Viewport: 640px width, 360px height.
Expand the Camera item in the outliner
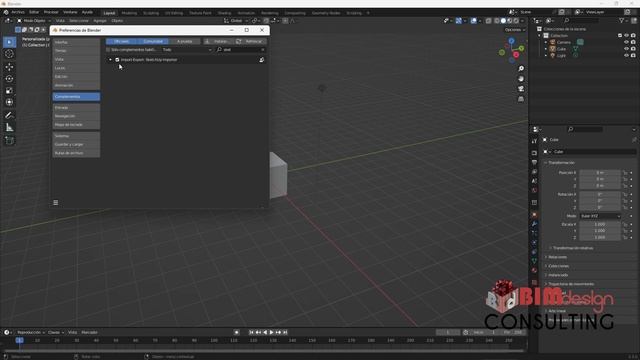click(x=546, y=42)
